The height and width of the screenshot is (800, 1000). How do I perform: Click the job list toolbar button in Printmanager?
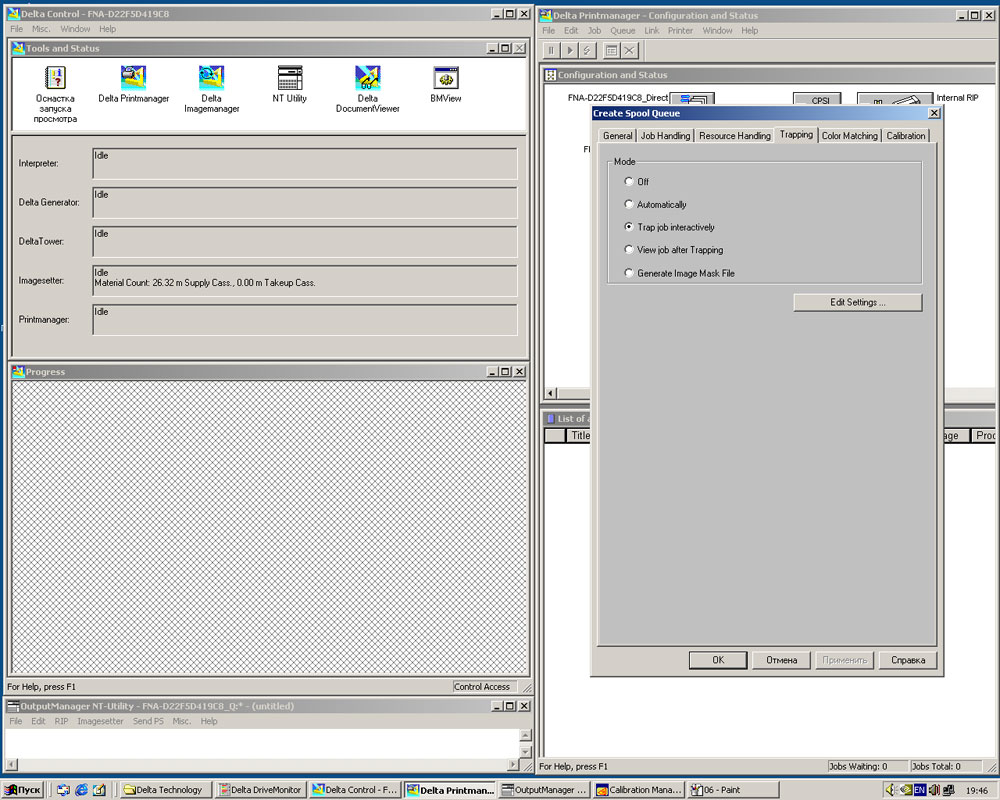pyautogui.click(x=611, y=50)
